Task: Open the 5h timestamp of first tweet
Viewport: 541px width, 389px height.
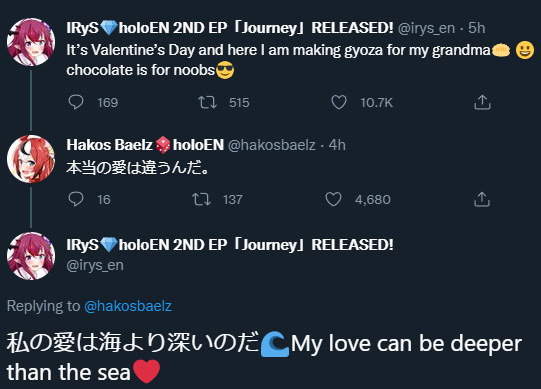Action: click(476, 28)
